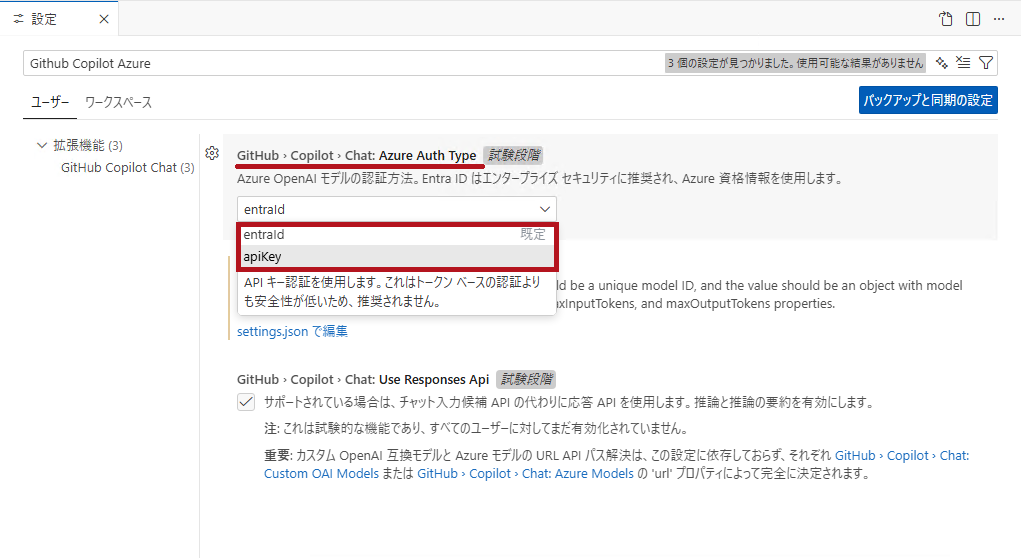Open the settings filter funnel
Screen dimensions: 1021x558
(986, 63)
